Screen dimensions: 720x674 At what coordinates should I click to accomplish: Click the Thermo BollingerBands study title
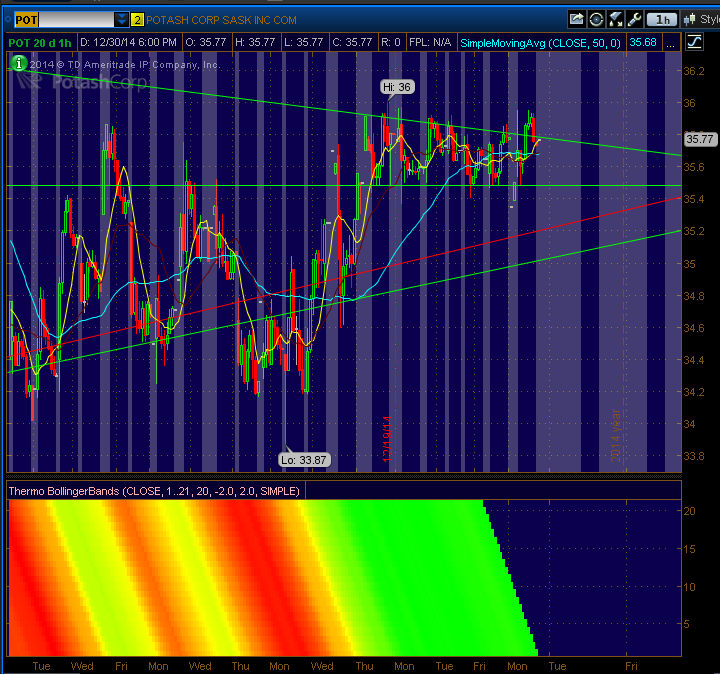tap(154, 491)
